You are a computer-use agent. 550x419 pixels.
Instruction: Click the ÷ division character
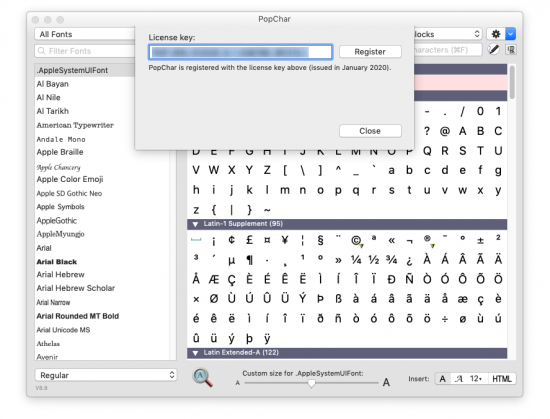point(445,319)
